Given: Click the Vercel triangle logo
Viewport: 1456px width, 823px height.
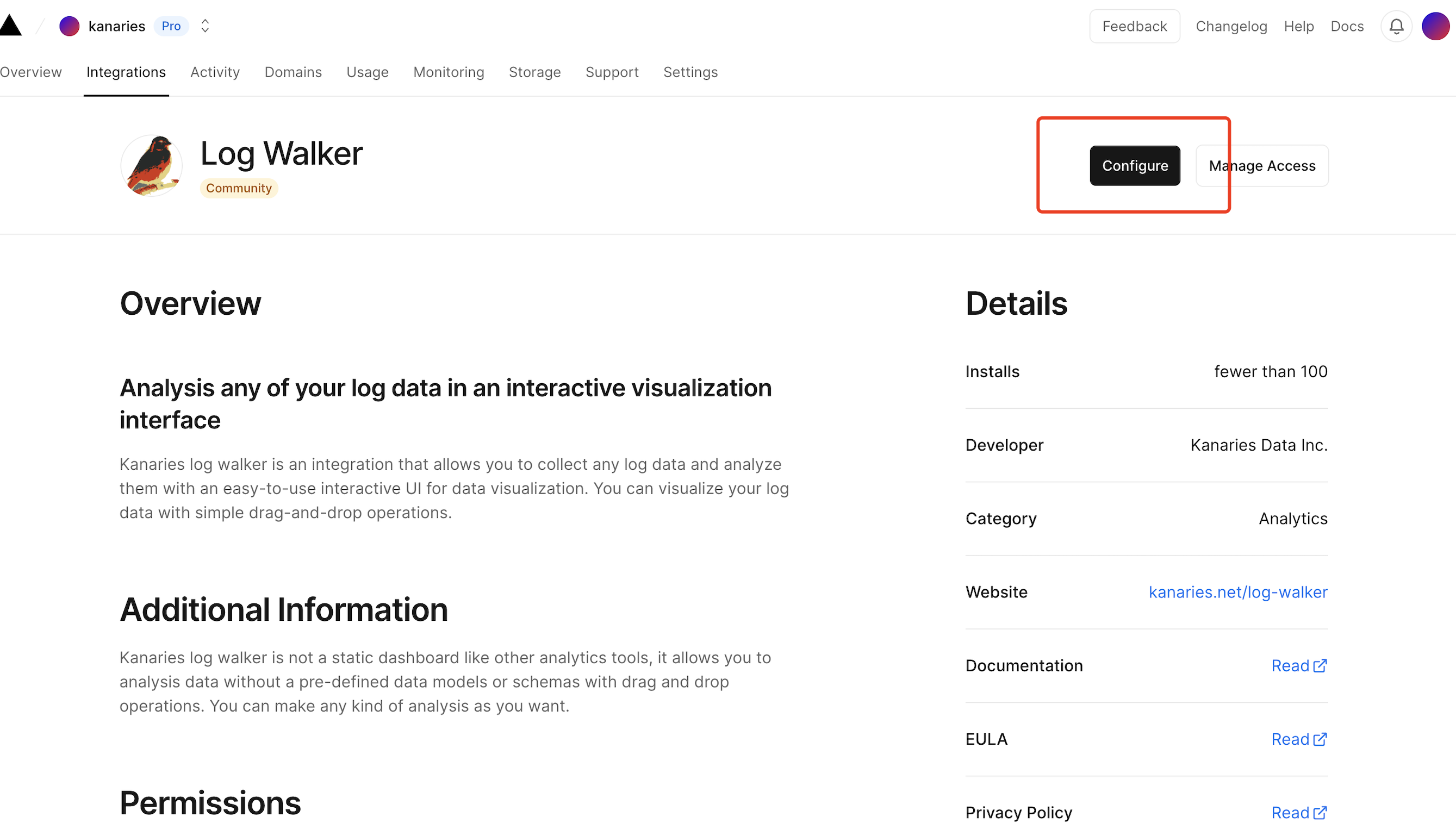Looking at the screenshot, I should [x=10, y=26].
